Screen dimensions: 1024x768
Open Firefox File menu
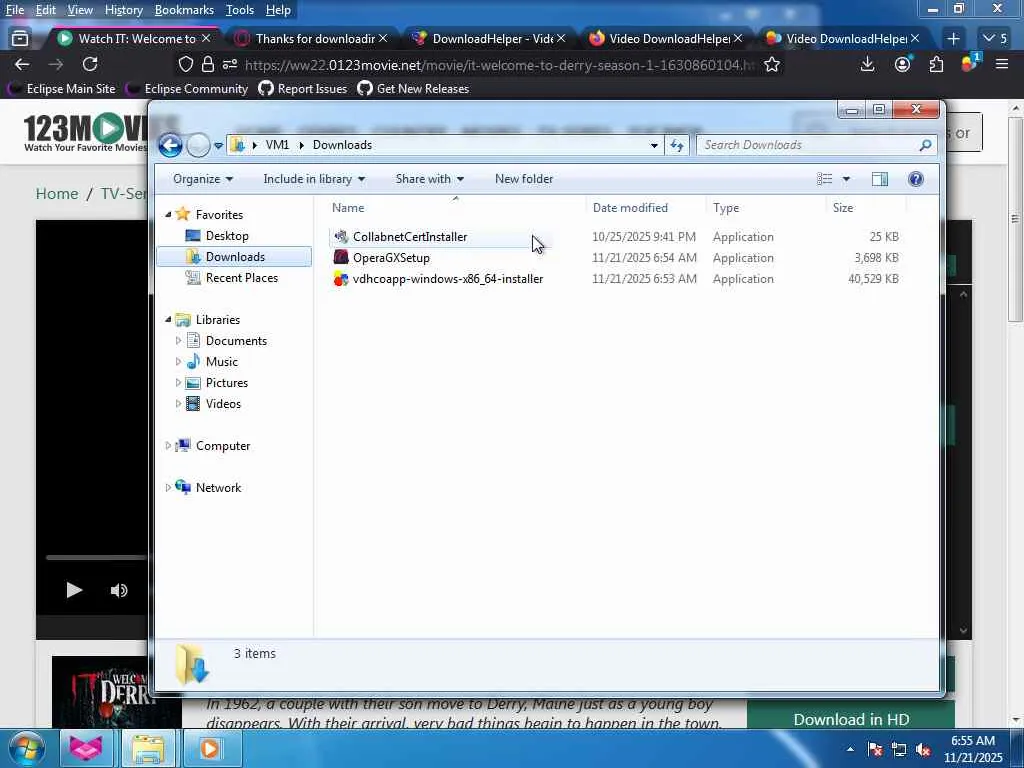15,10
